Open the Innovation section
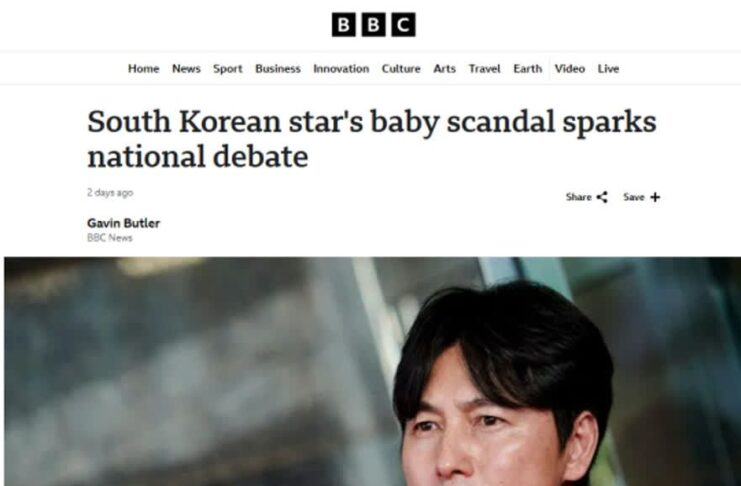This screenshot has width=741, height=486. click(x=341, y=69)
